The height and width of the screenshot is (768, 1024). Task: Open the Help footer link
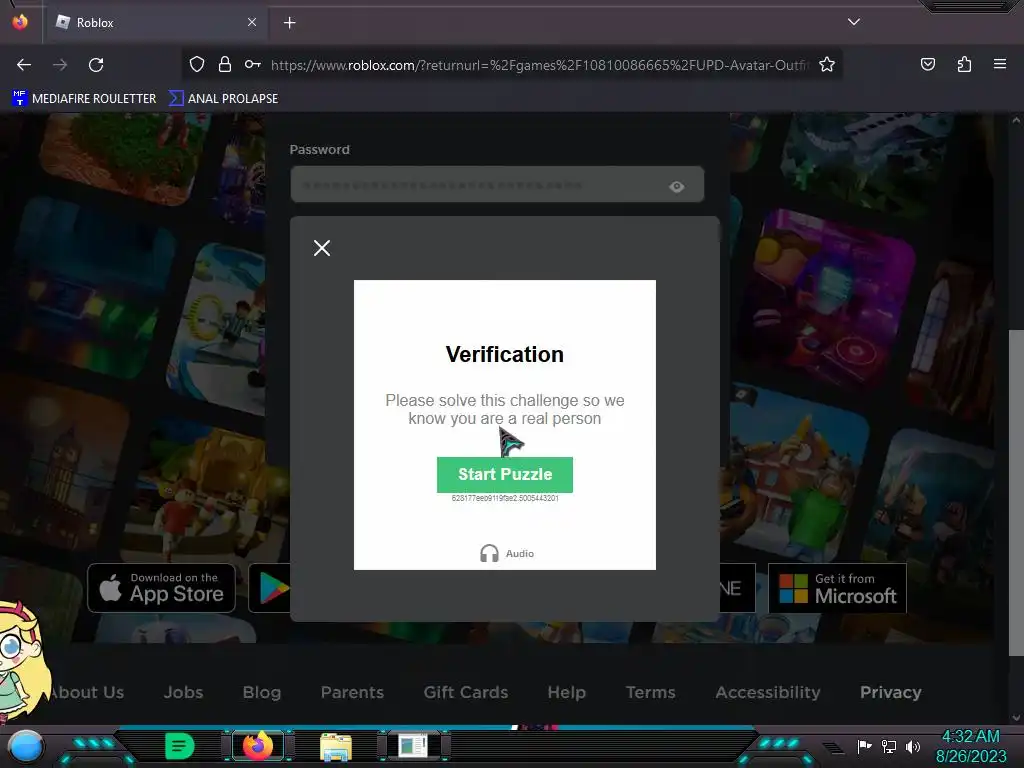click(x=567, y=692)
